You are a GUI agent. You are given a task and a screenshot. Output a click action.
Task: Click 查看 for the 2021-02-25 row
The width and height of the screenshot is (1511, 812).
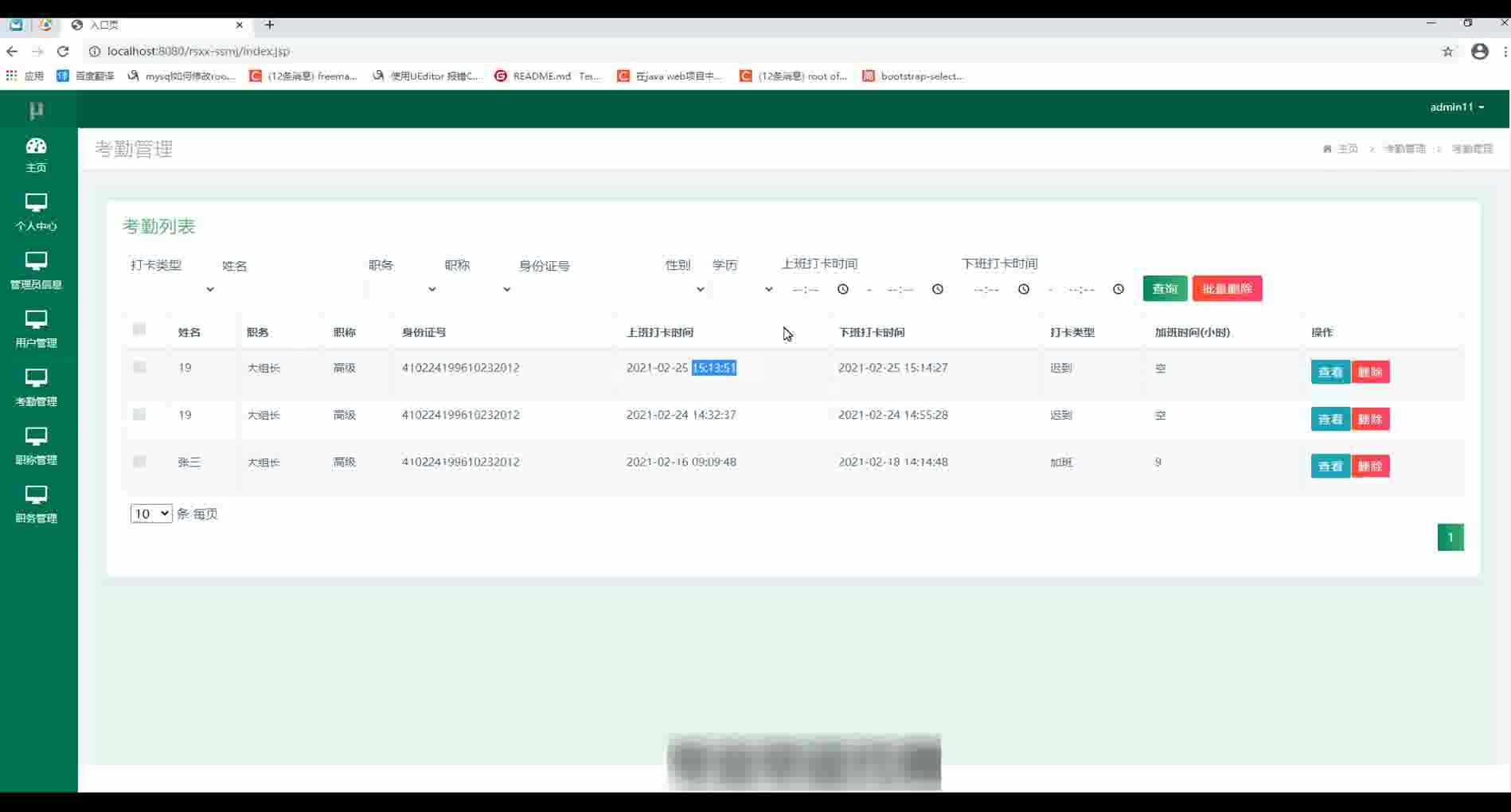coord(1330,372)
